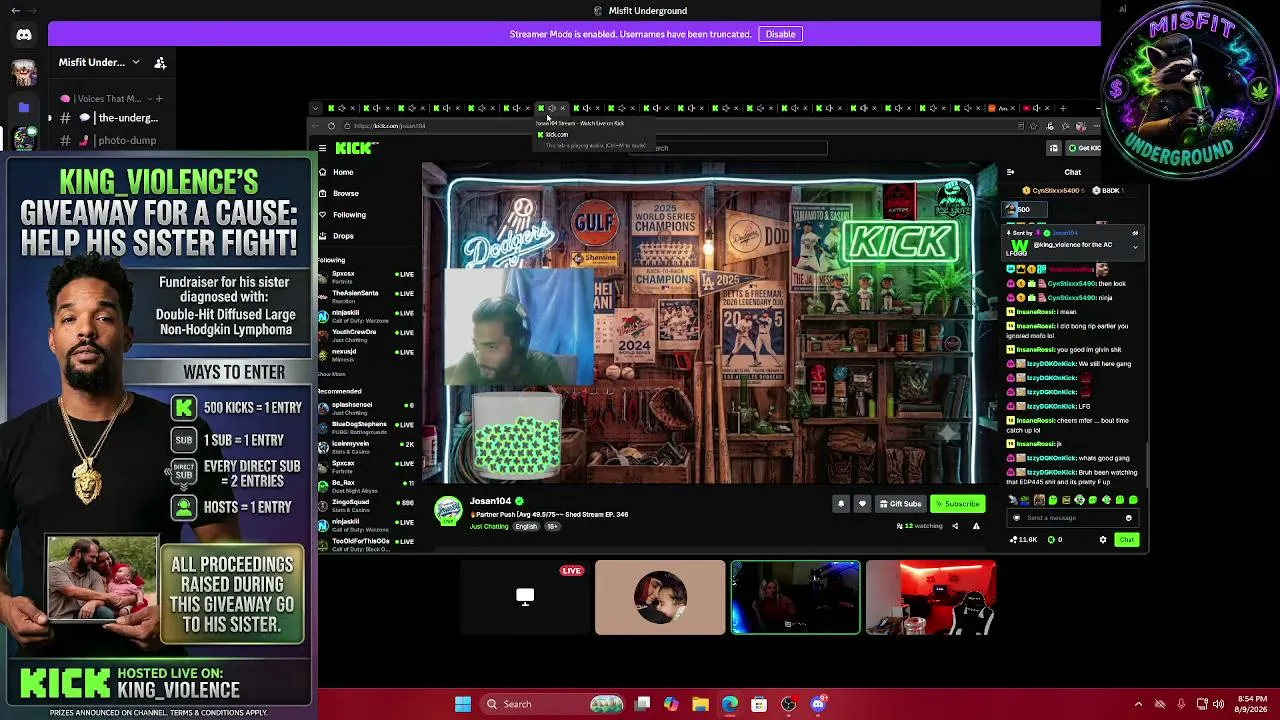The image size is (1280, 720).
Task: Open the Discord taskbar icon
Action: [x=818, y=704]
